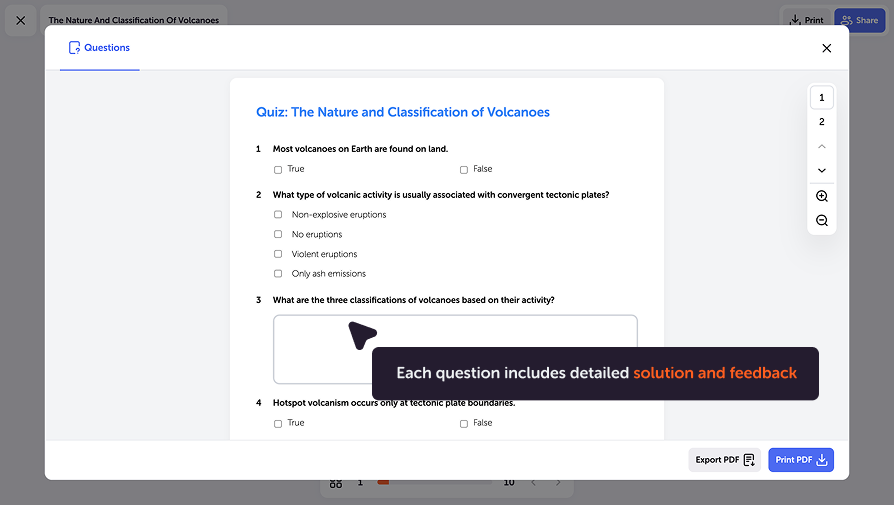
Task: Check False for question 4 on hotspot volcanism
Action: [x=464, y=423]
